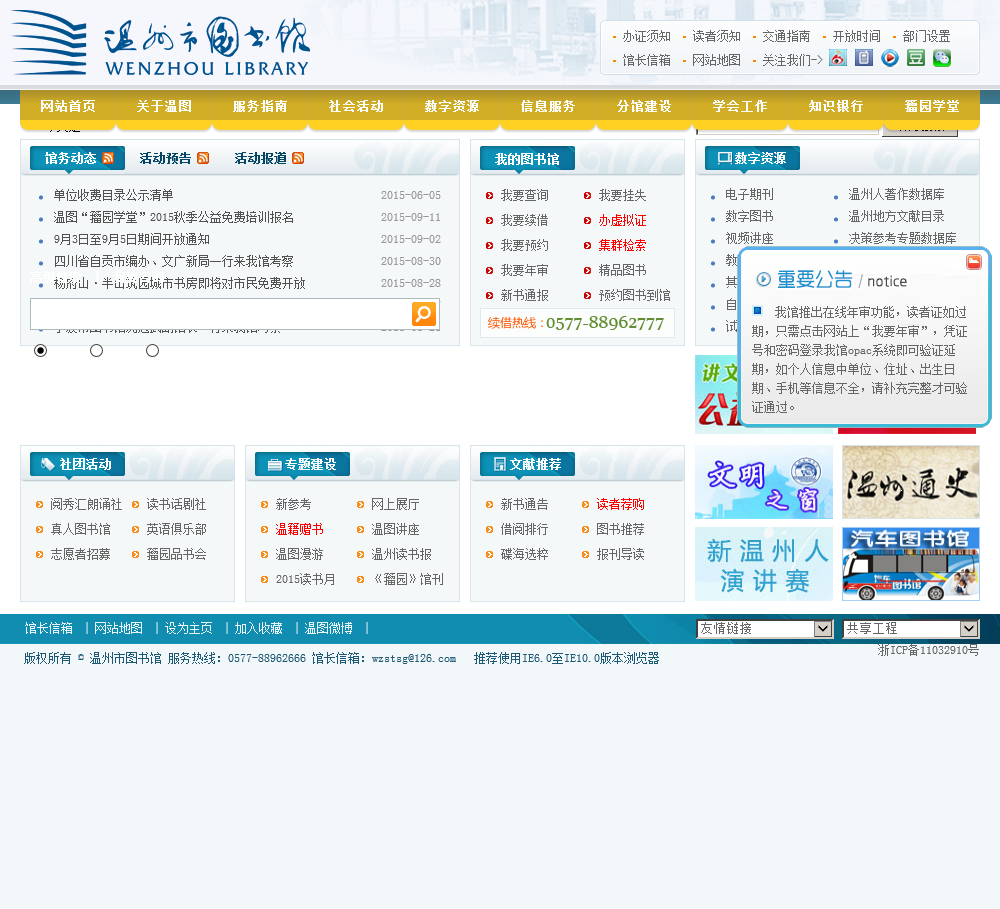Open the 开放时间 top link
The width and height of the screenshot is (1000, 909).
tap(857, 36)
